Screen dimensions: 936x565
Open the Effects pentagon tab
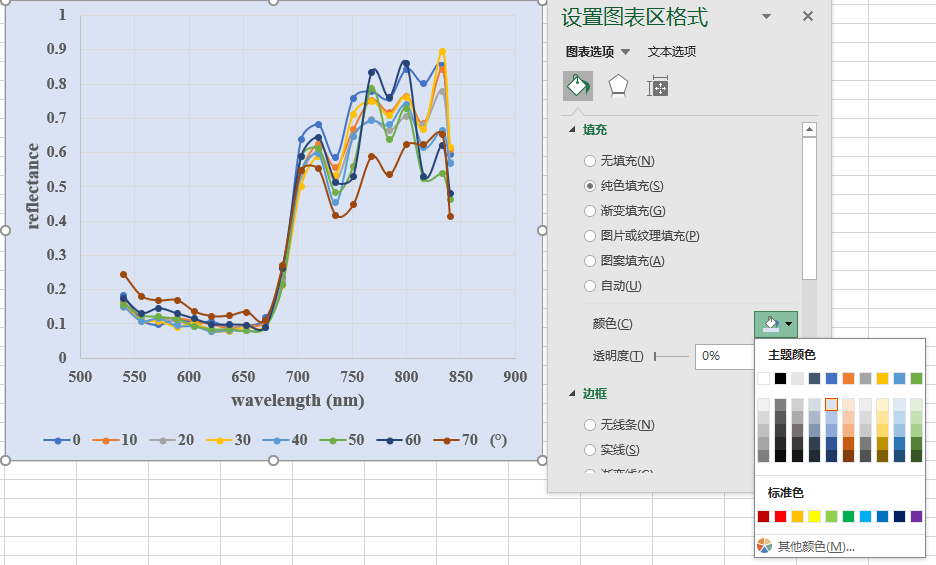click(618, 86)
